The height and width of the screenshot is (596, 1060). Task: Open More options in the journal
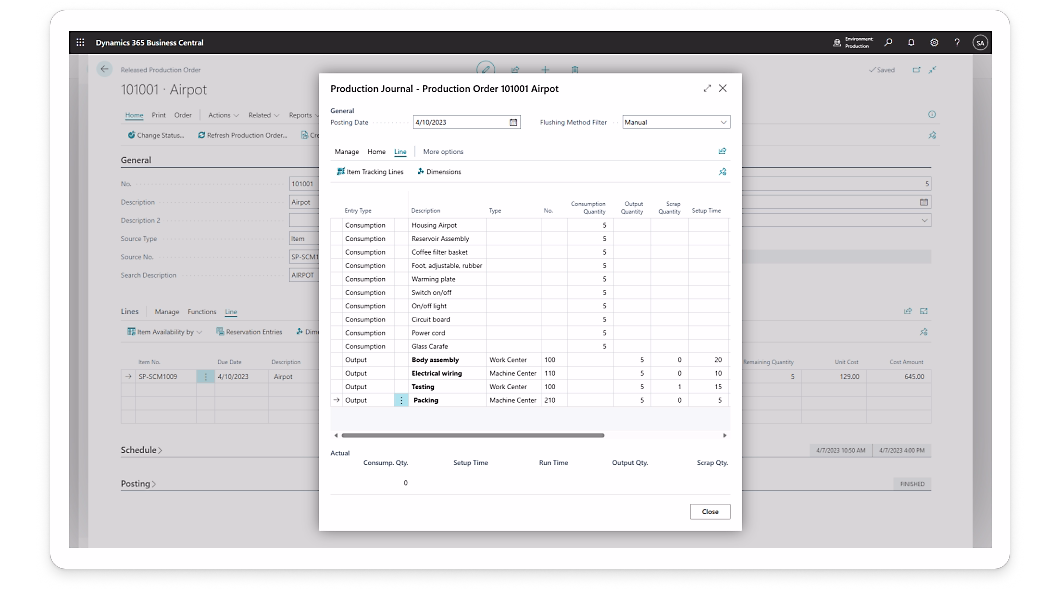click(x=443, y=152)
